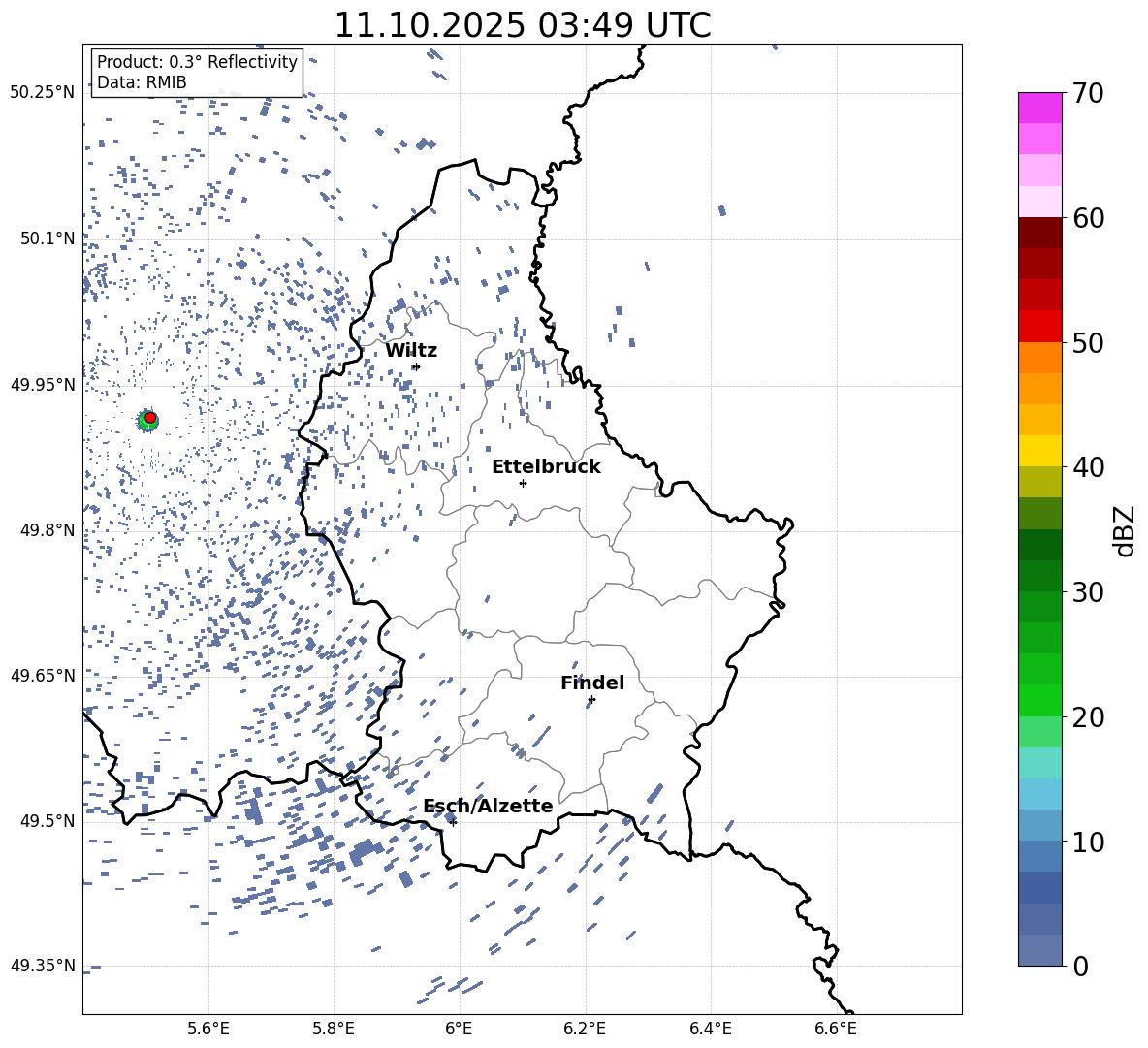Click the dark maroon swatch just below 60 dBZ
Screen dimensions: 1148x1048
tap(1039, 233)
